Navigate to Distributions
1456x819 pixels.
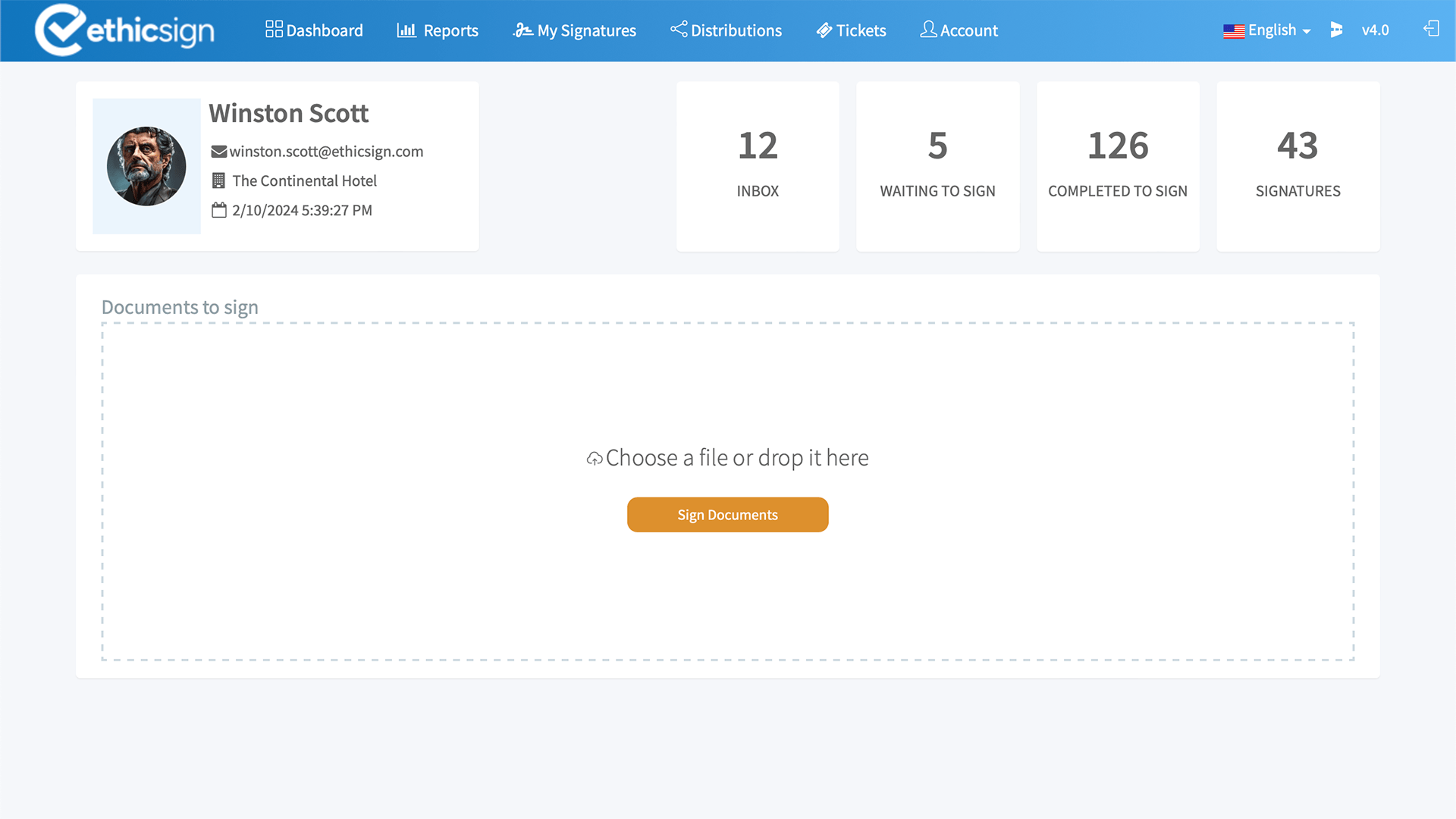click(x=726, y=30)
